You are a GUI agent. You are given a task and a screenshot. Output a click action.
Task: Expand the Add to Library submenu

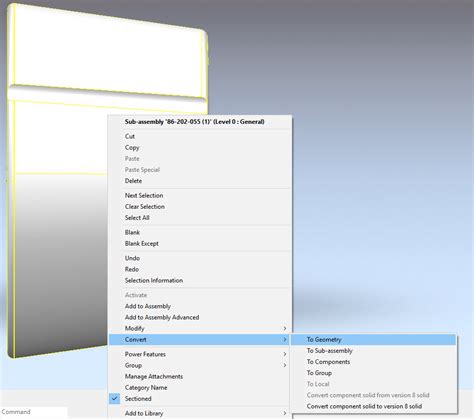[x=200, y=413]
